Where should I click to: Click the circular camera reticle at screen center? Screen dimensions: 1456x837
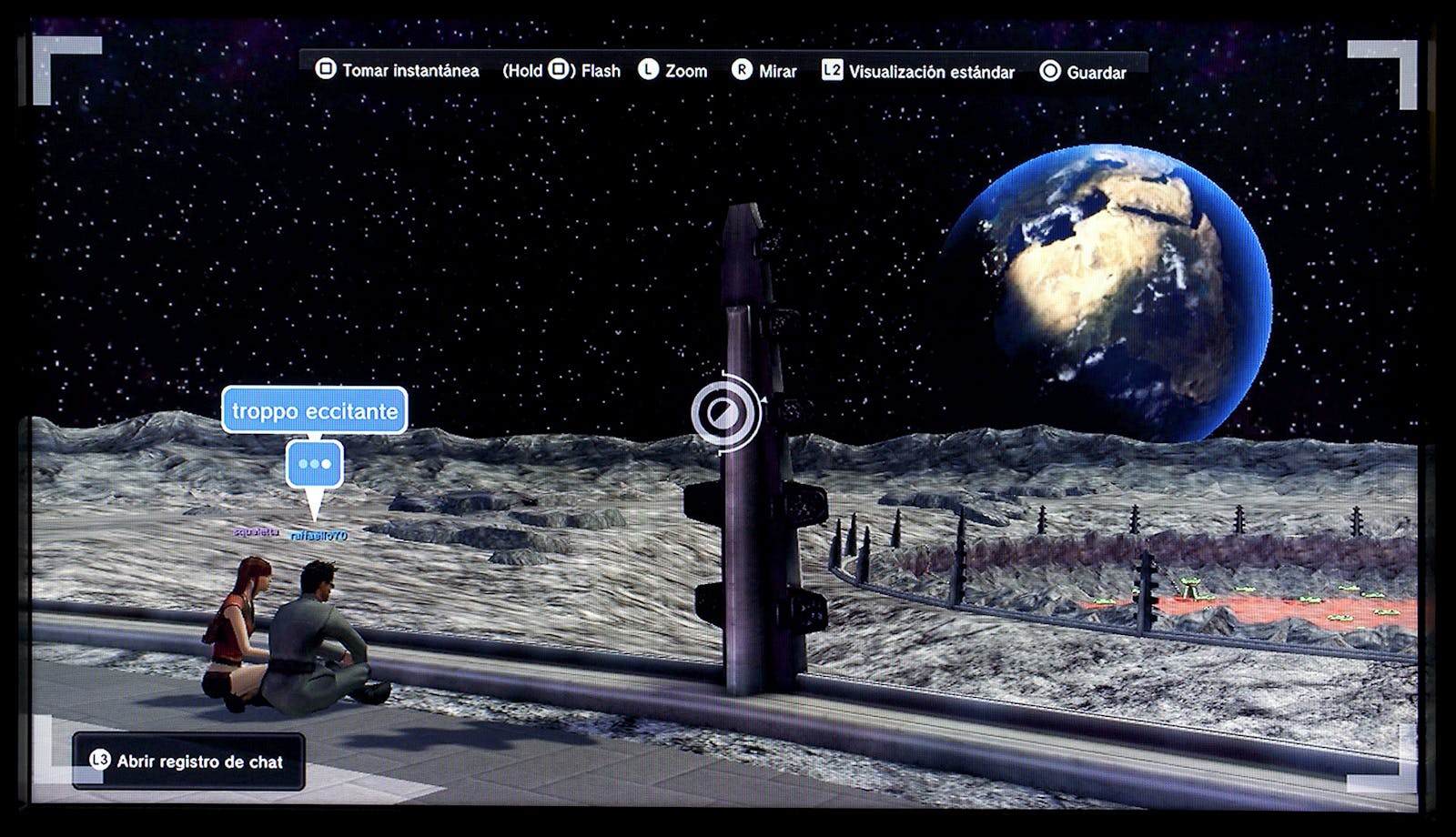click(x=724, y=413)
